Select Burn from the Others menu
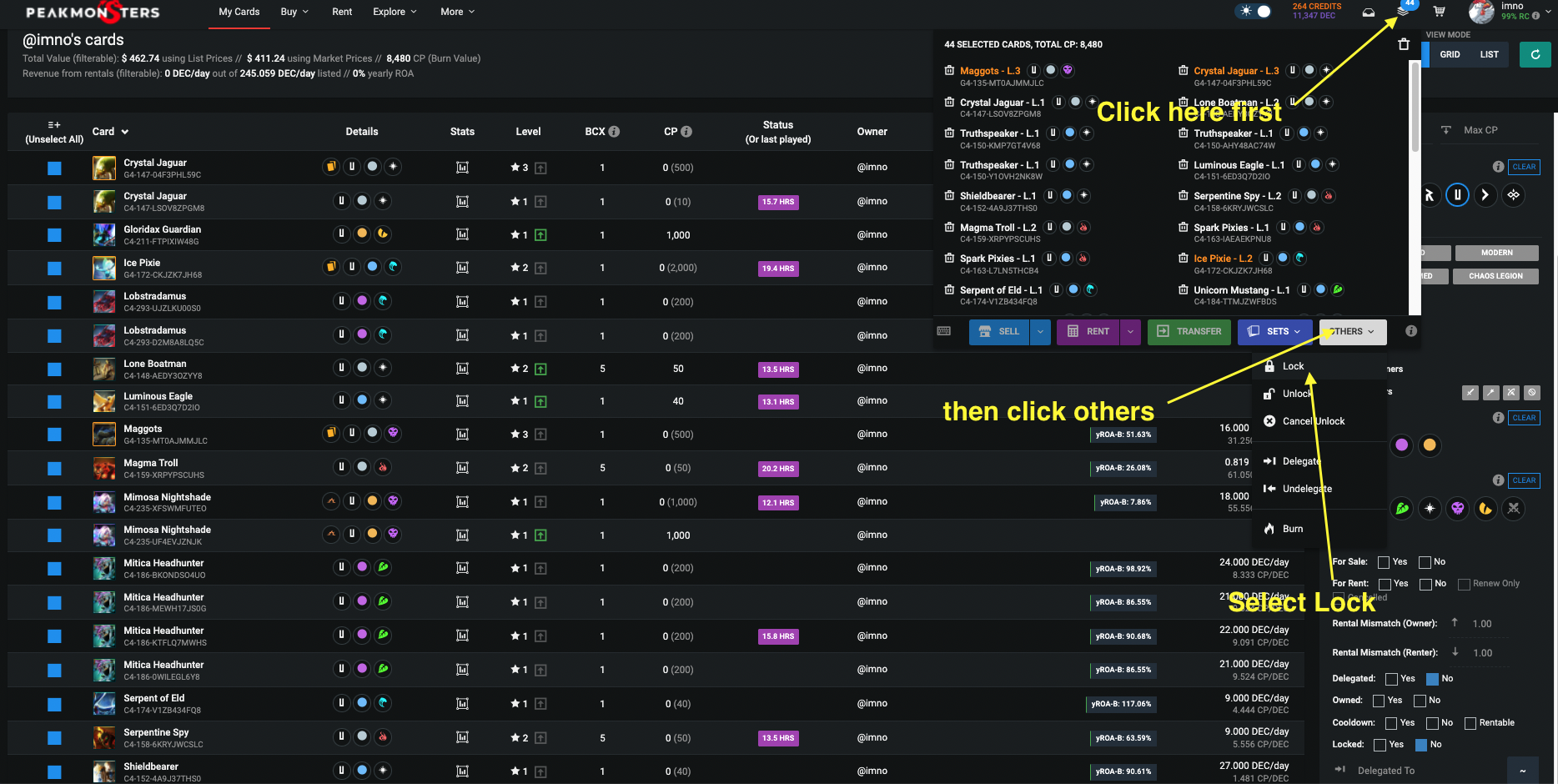The width and height of the screenshot is (1558, 784). pos(1293,529)
